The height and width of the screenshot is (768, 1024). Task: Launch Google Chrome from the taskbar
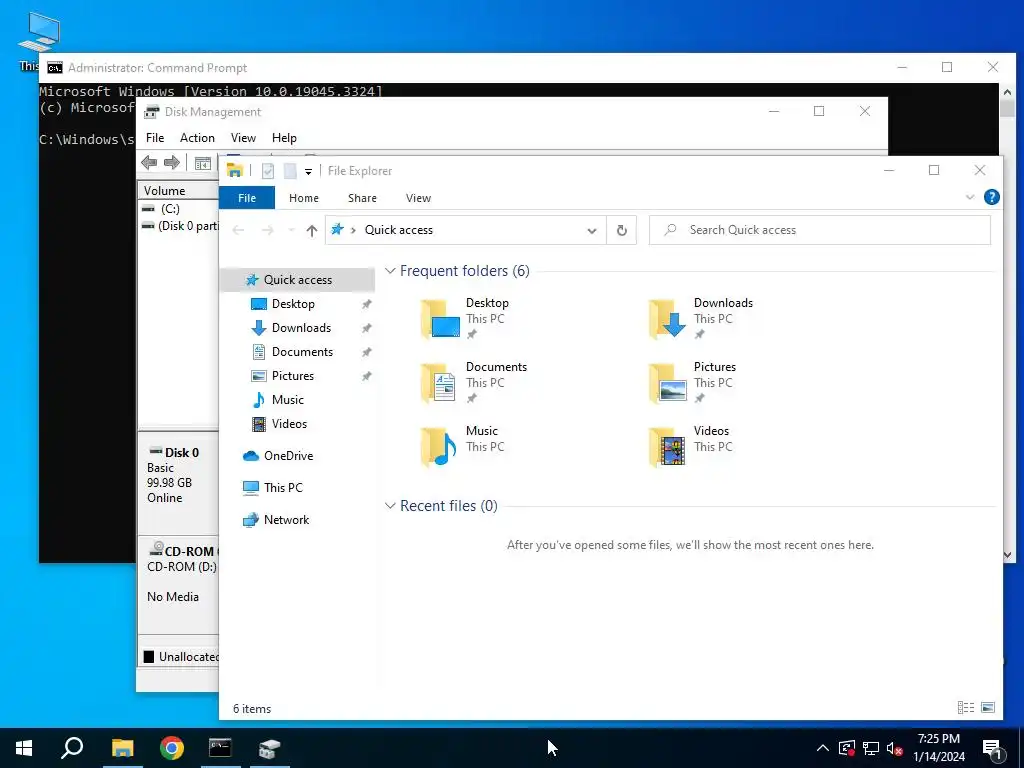172,748
